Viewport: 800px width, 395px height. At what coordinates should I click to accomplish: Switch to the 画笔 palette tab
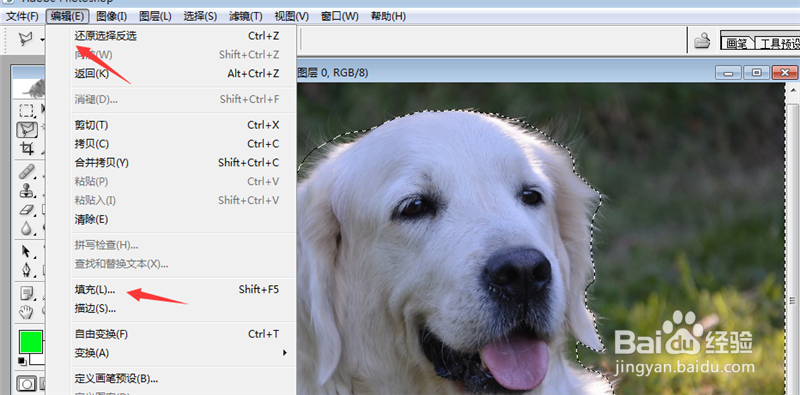pyautogui.click(x=737, y=44)
